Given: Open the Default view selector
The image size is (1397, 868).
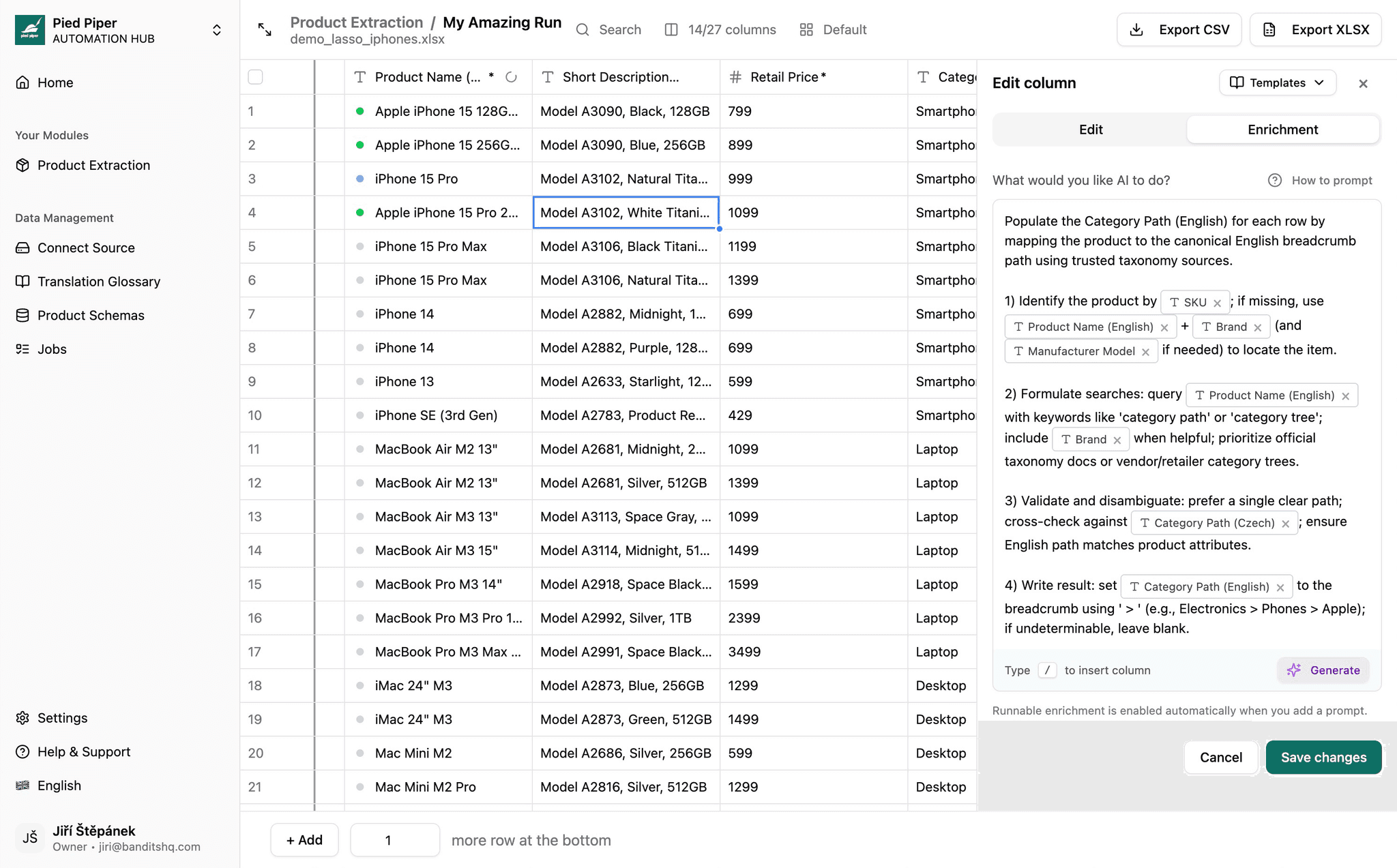Looking at the screenshot, I should pos(833,29).
